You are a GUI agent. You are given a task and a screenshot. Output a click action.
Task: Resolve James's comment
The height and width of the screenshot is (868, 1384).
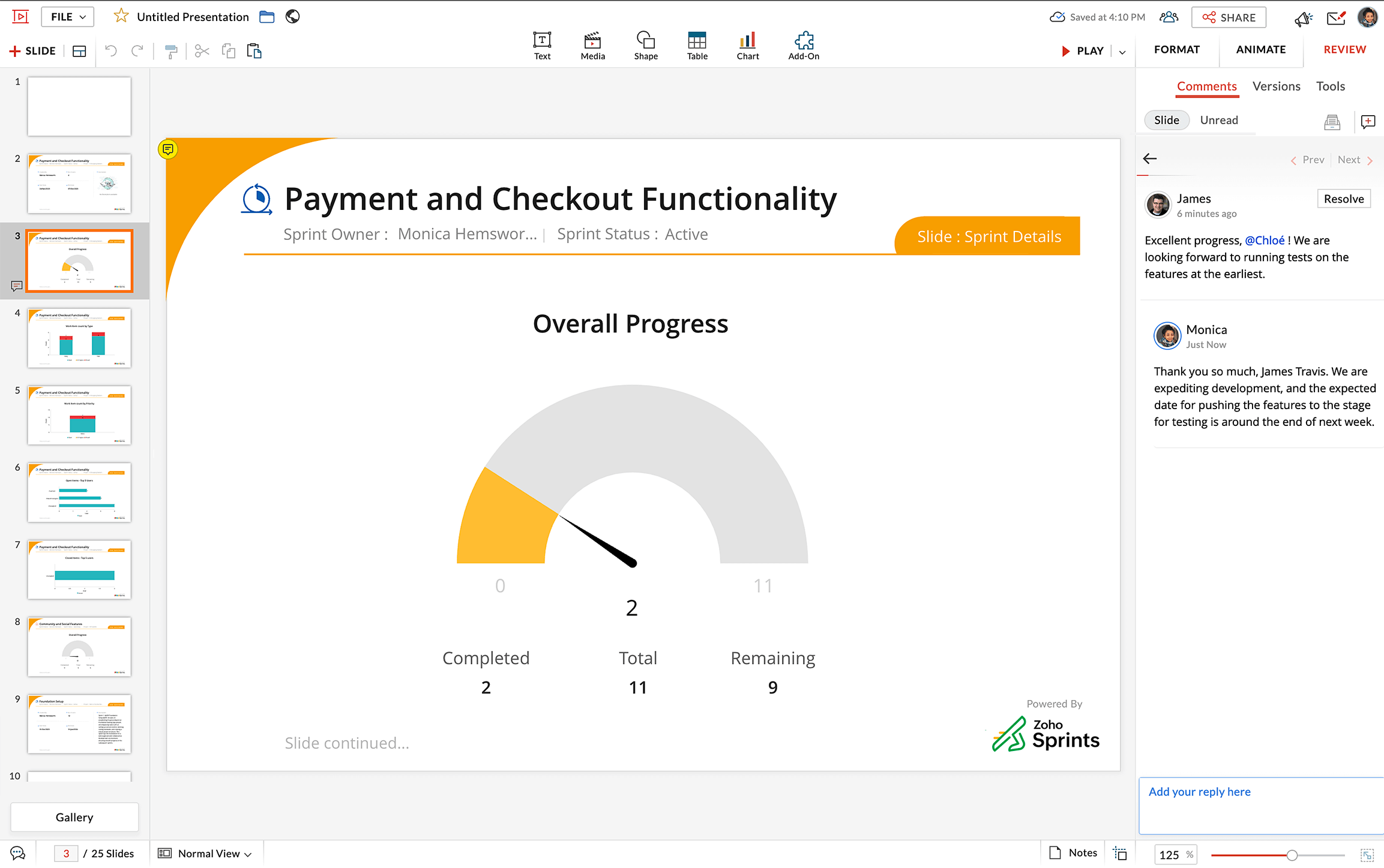click(1343, 199)
